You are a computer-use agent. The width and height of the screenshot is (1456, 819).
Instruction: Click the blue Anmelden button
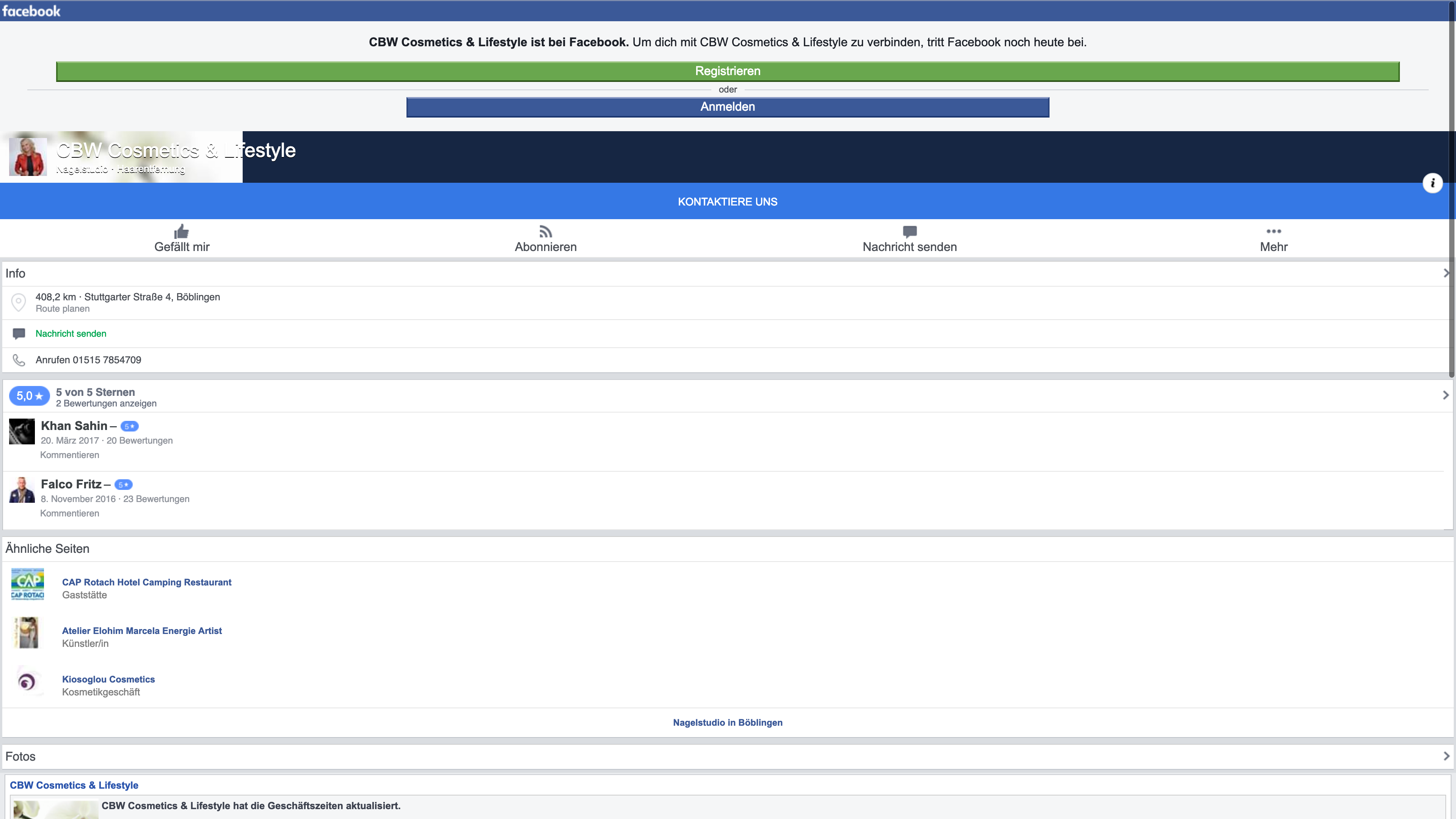(728, 107)
